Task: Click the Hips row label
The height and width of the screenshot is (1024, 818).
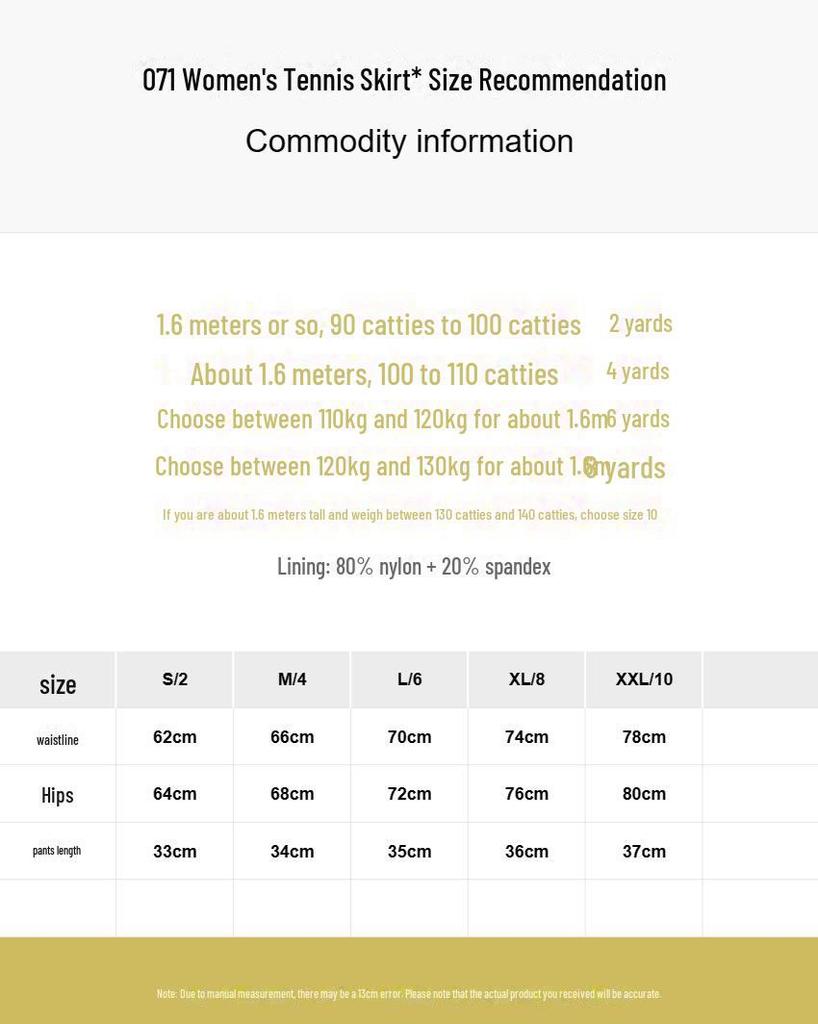Action: [x=57, y=795]
